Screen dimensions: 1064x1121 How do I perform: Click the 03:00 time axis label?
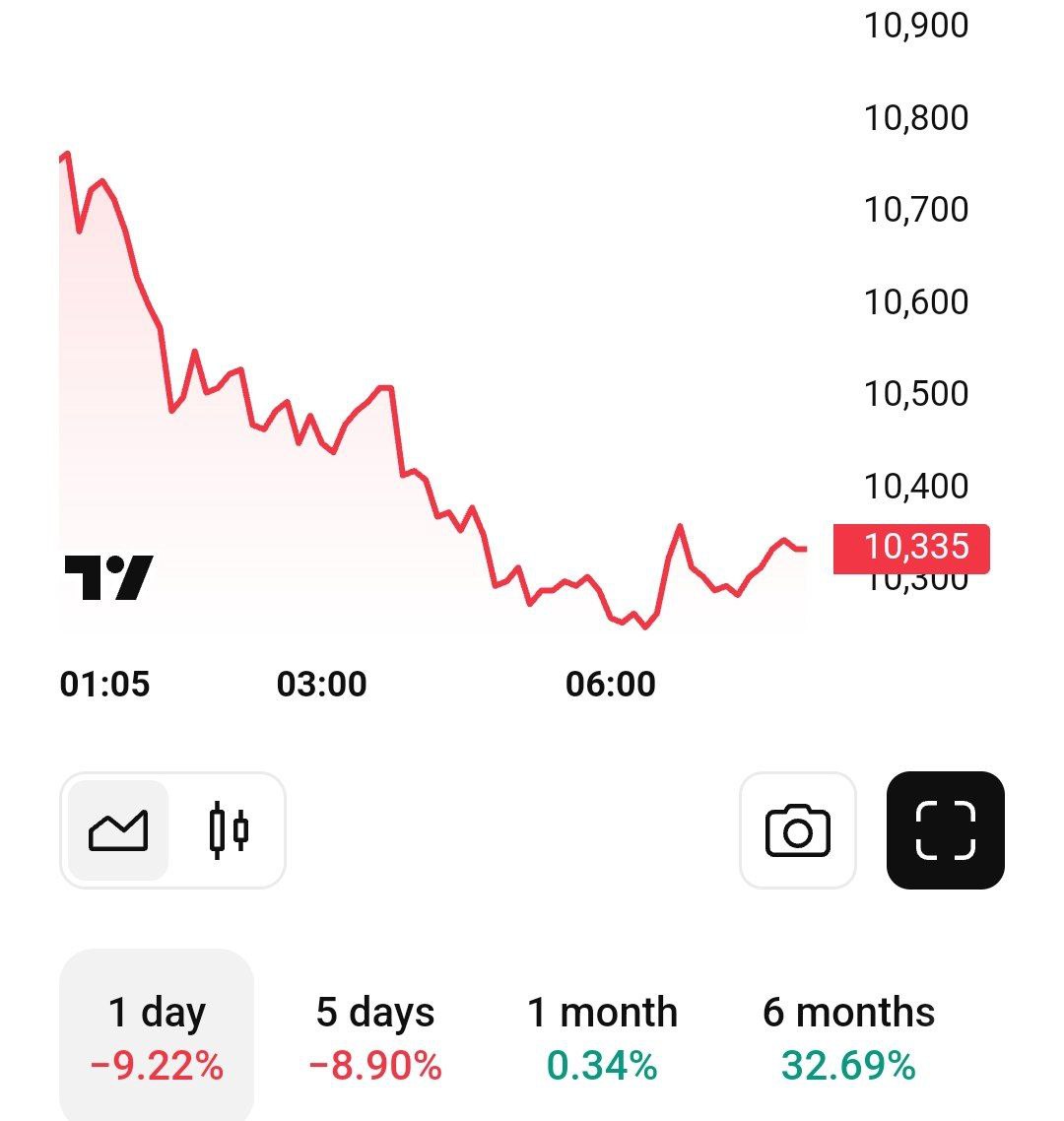321,684
